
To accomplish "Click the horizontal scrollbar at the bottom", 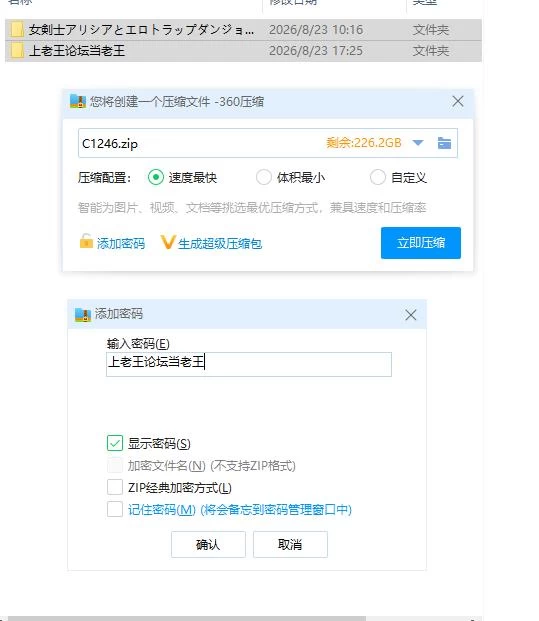I will pyautogui.click(x=186, y=618).
